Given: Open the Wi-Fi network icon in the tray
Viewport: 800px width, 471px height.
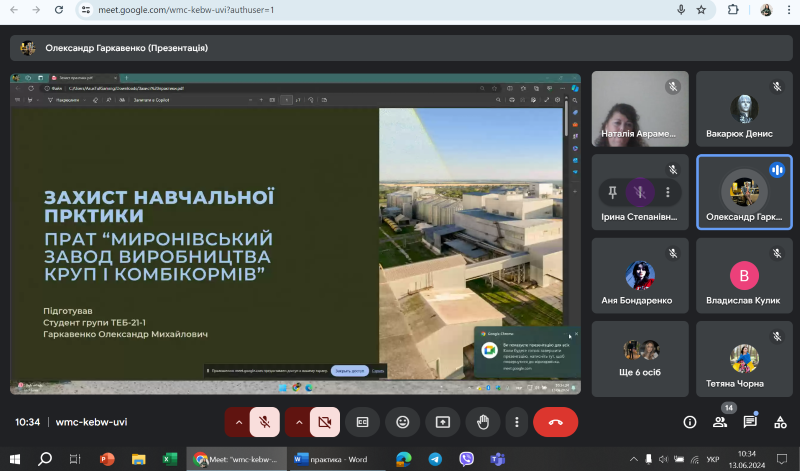Looking at the screenshot, I should (x=694, y=459).
